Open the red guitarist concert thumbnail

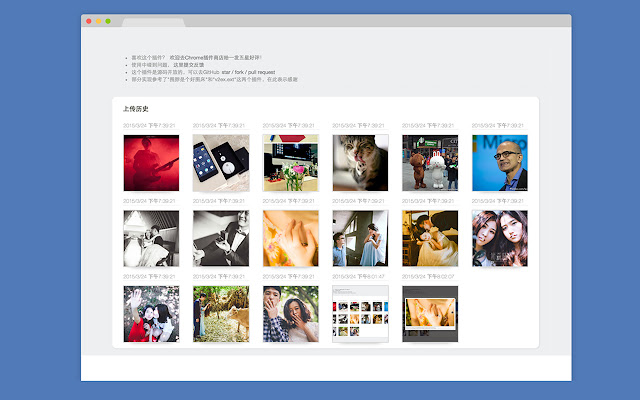tap(151, 163)
